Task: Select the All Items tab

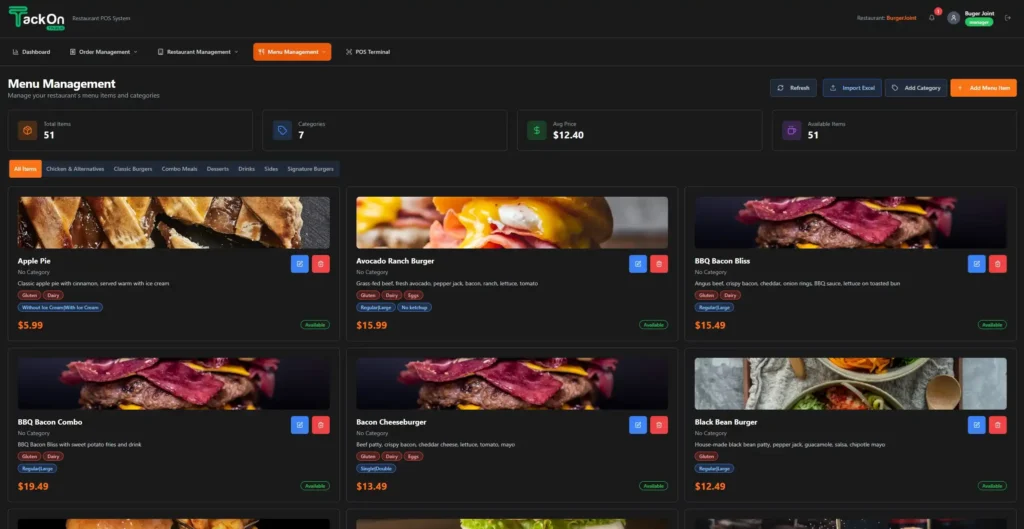Action: (x=25, y=169)
